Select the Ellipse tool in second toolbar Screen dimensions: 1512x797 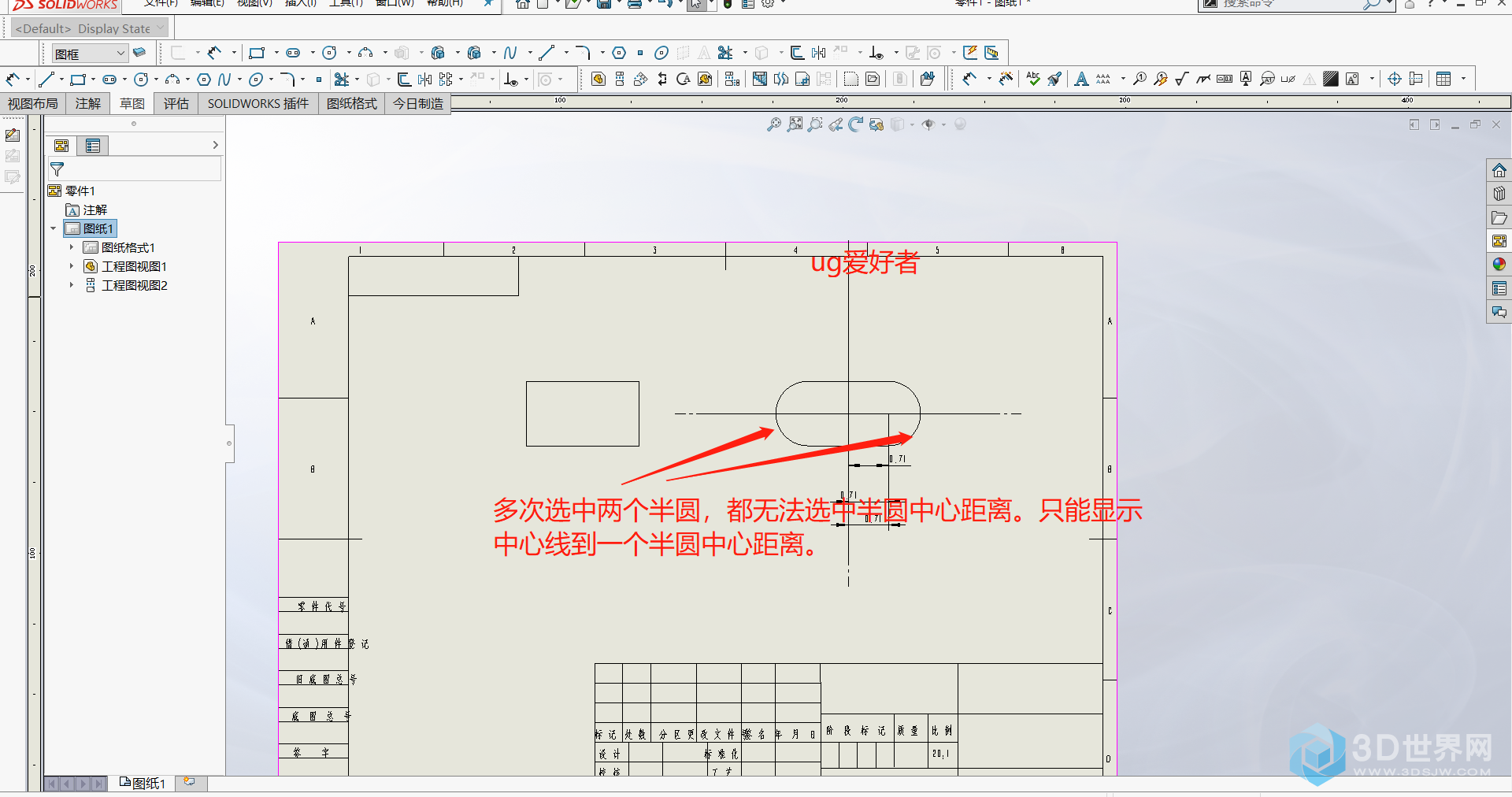click(256, 80)
